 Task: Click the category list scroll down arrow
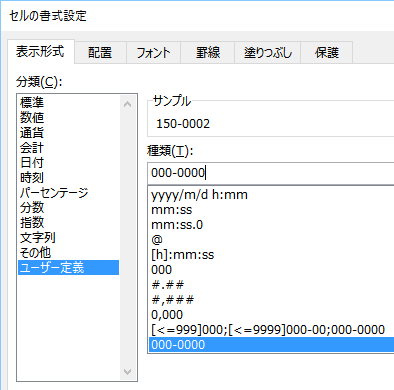coord(127,372)
